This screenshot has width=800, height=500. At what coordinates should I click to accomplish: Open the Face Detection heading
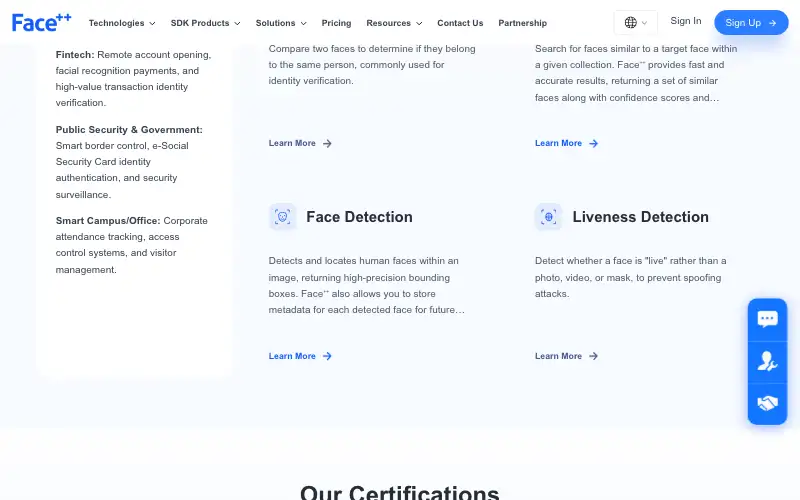(x=359, y=217)
